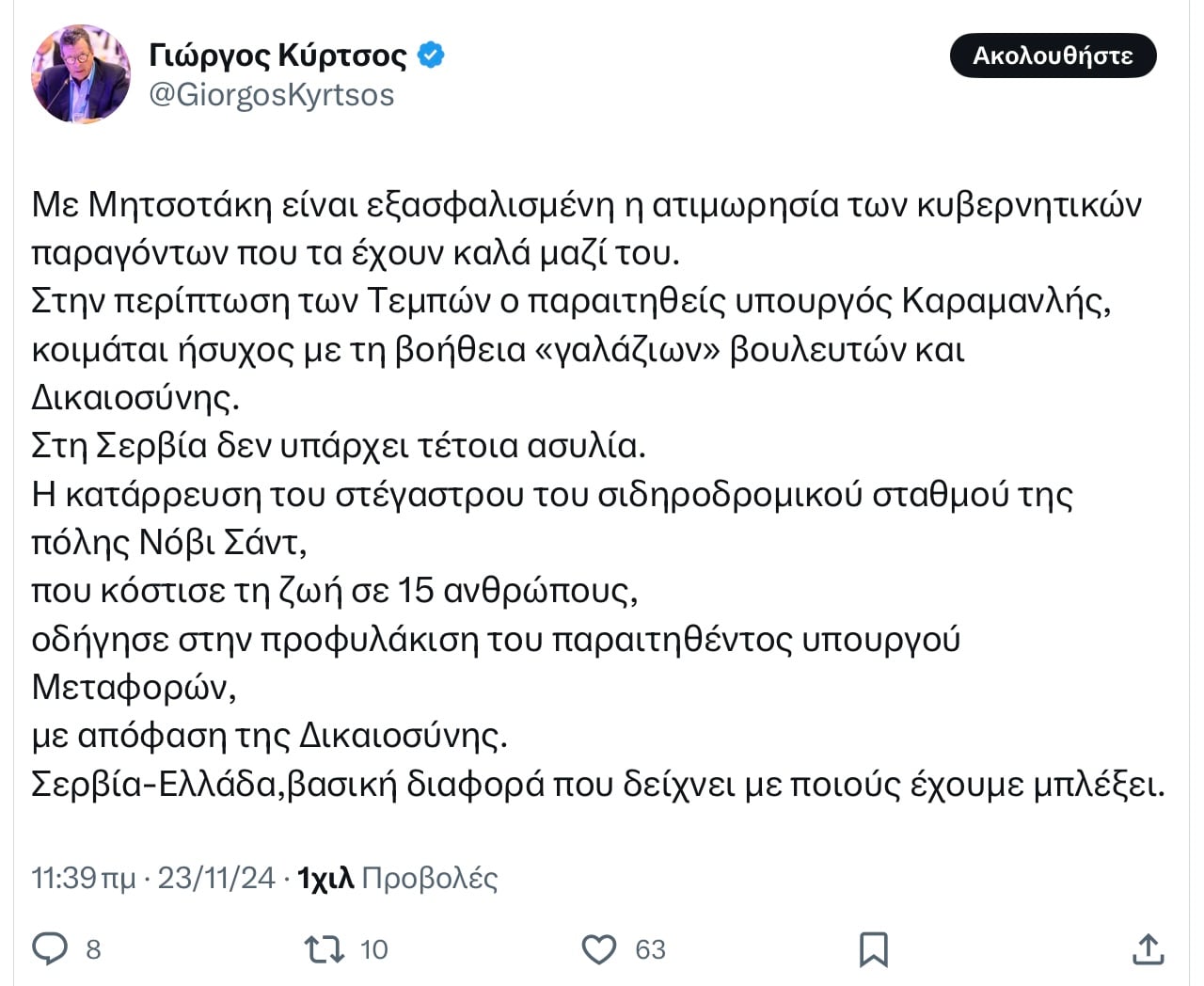Viewport: 1204px width, 986px height.
Task: Click the reply speech bubble icon
Action: (x=50, y=948)
